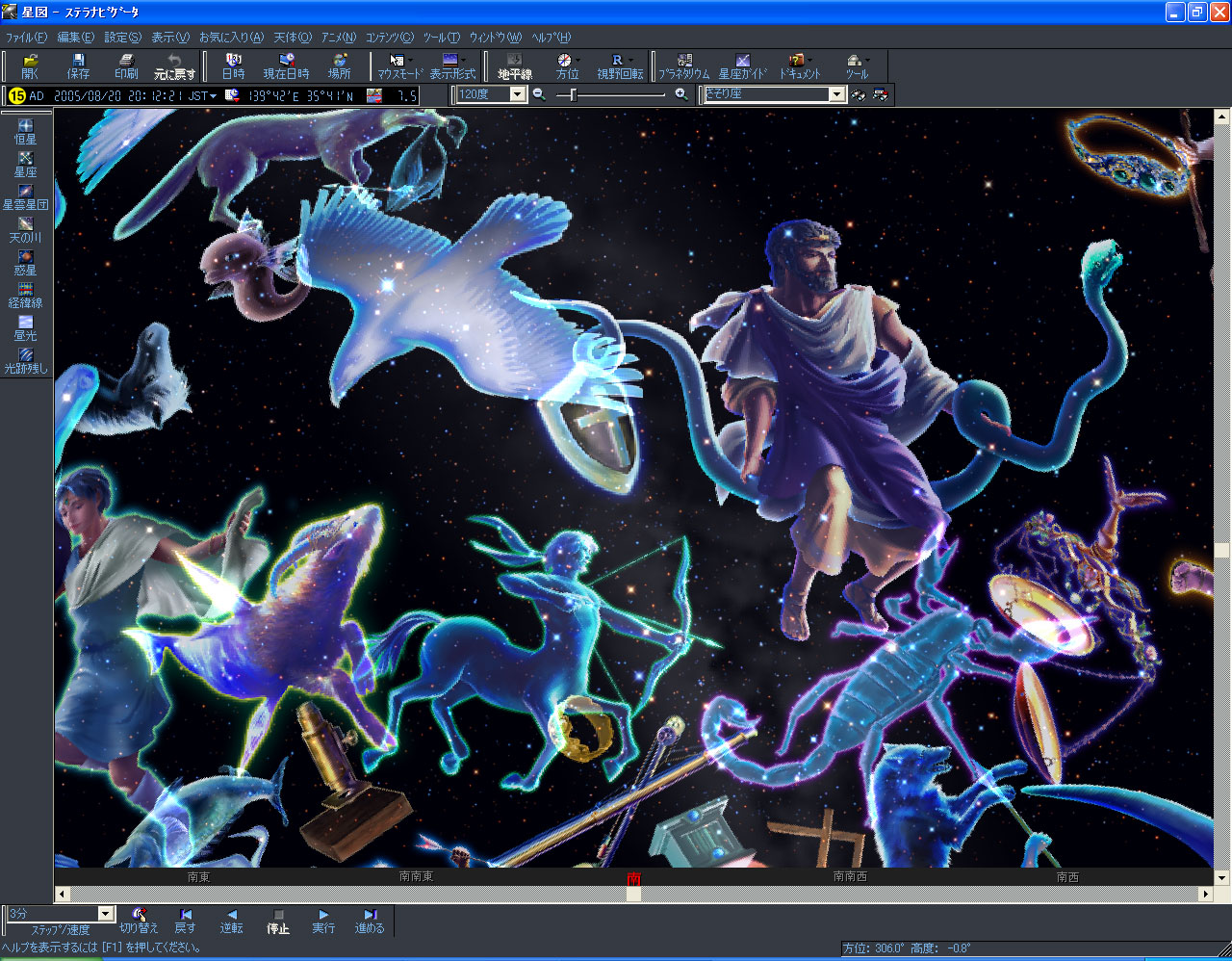The height and width of the screenshot is (961, 1232).
Task: Open the 表示(V) menu
Action: (x=170, y=38)
